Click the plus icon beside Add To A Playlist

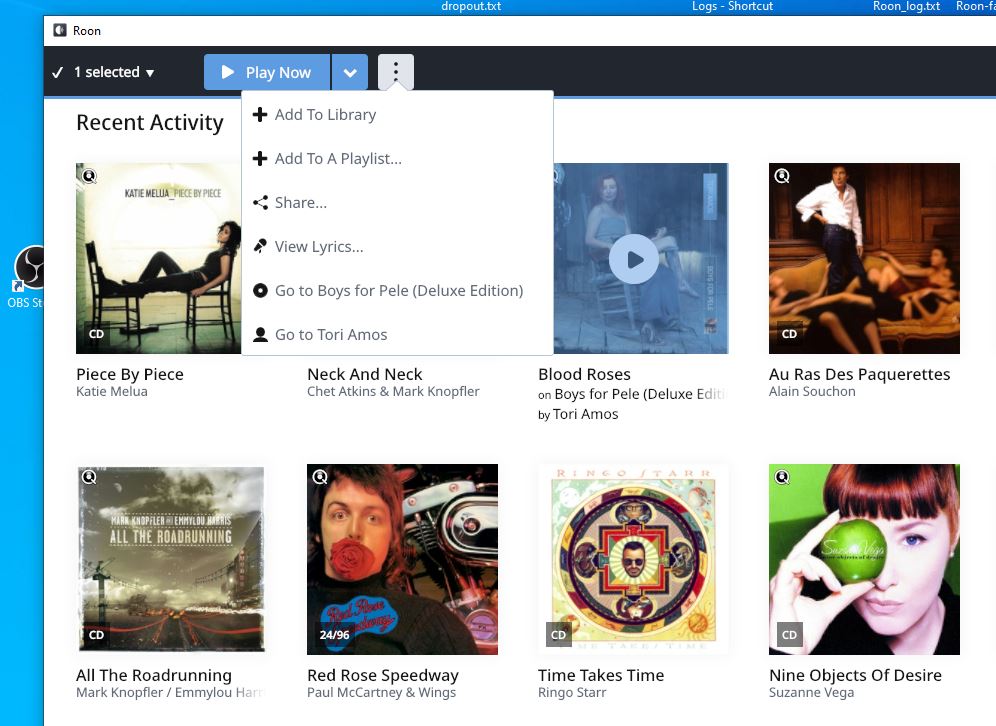point(260,158)
